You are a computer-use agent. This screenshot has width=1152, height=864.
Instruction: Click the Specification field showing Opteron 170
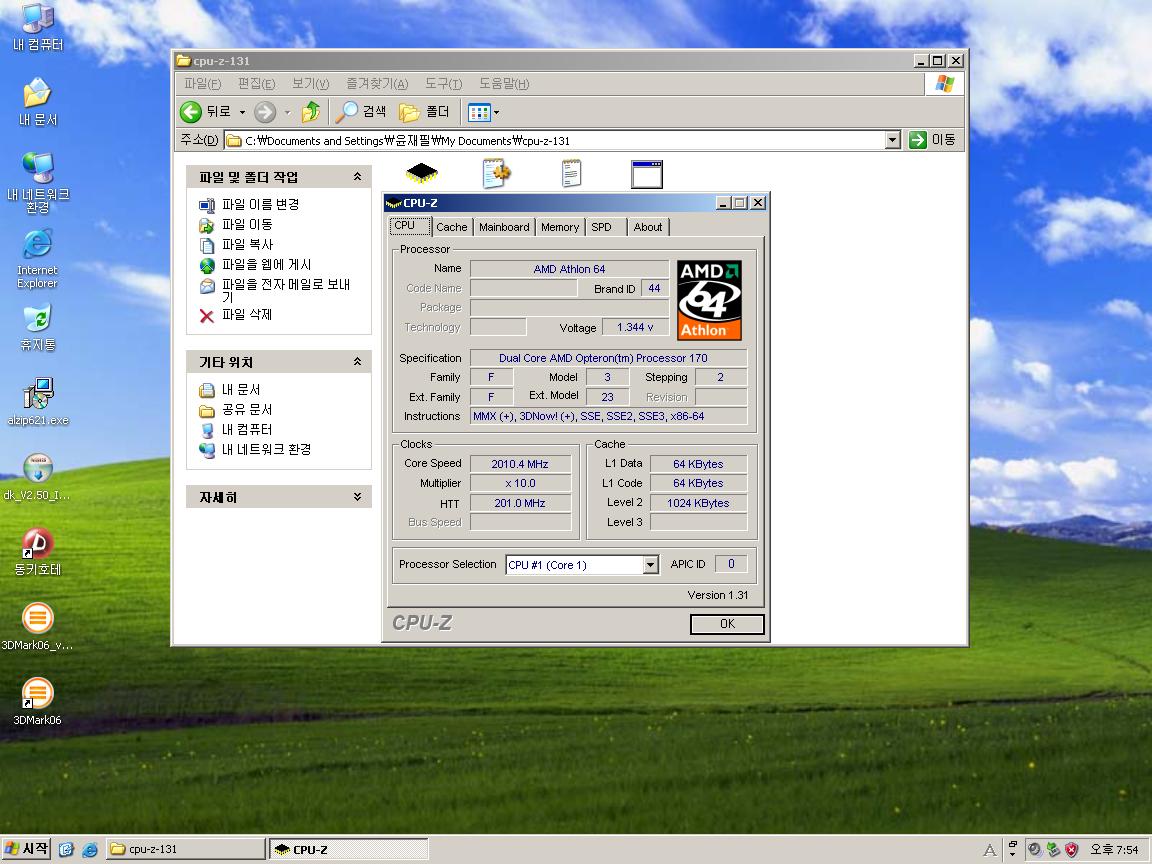(x=608, y=359)
